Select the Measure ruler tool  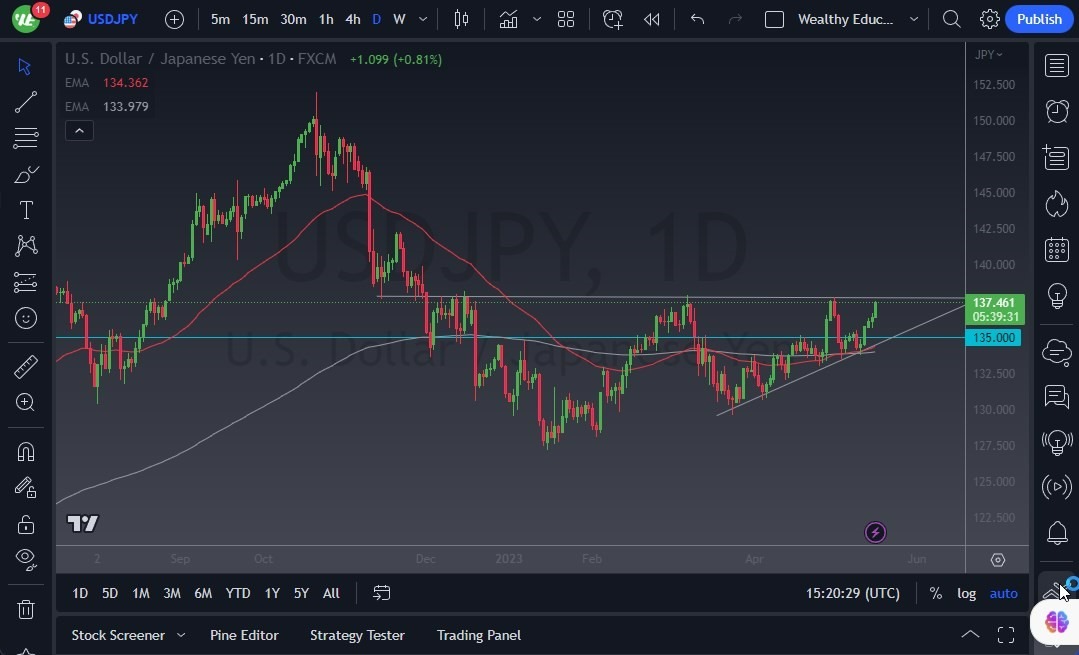pos(25,367)
